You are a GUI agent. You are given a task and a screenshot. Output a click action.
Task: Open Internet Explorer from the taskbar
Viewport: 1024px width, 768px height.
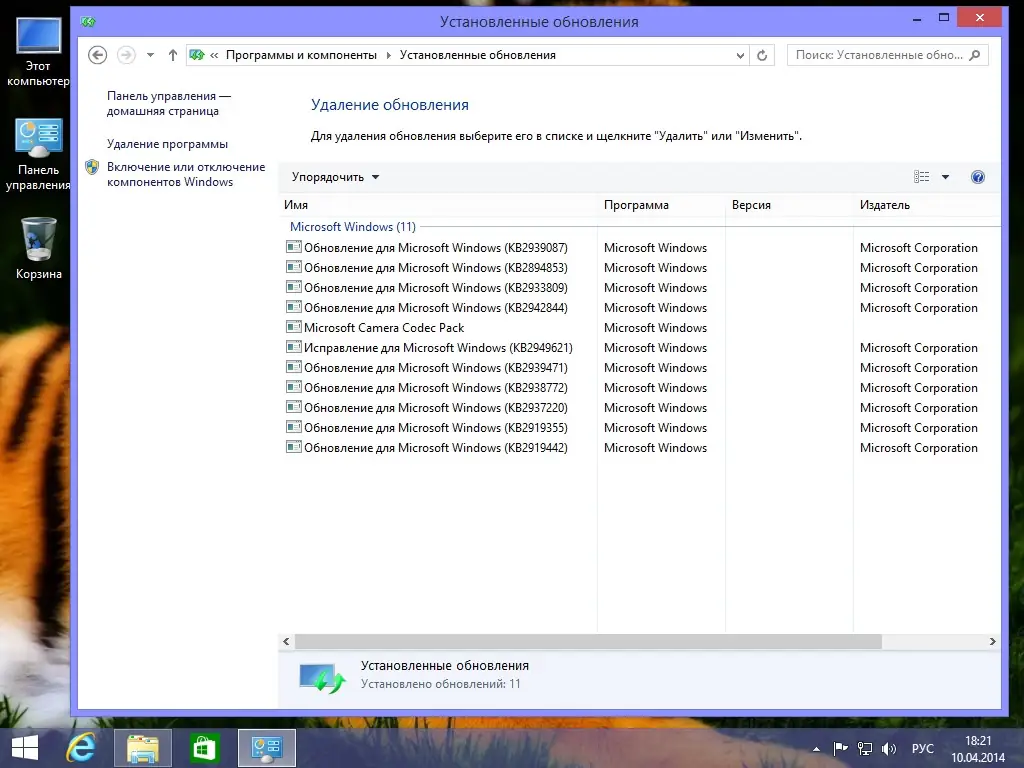tap(82, 747)
